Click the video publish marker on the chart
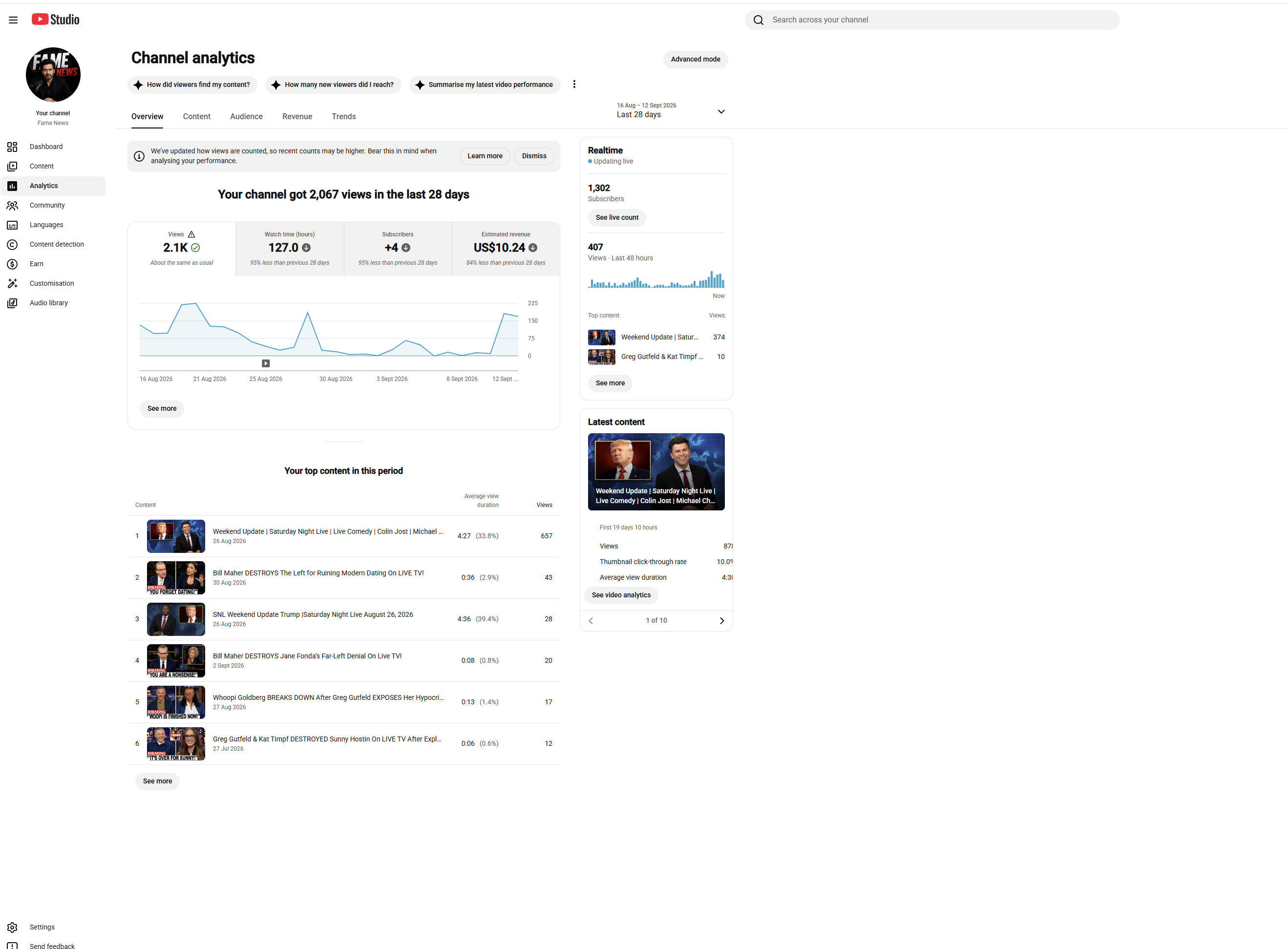Image resolution: width=1288 pixels, height=949 pixels. tap(266, 363)
